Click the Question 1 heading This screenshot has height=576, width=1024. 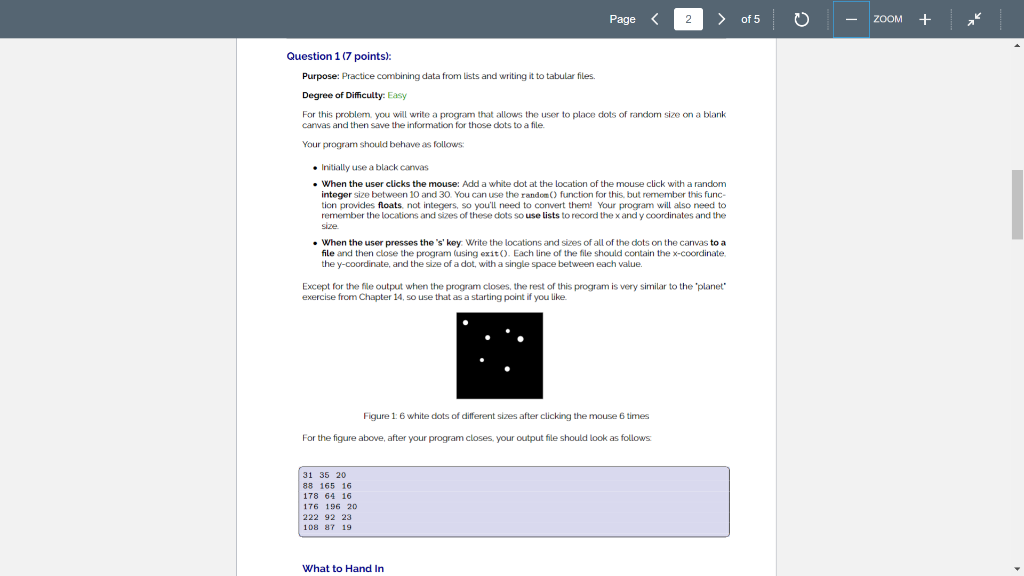click(339, 55)
